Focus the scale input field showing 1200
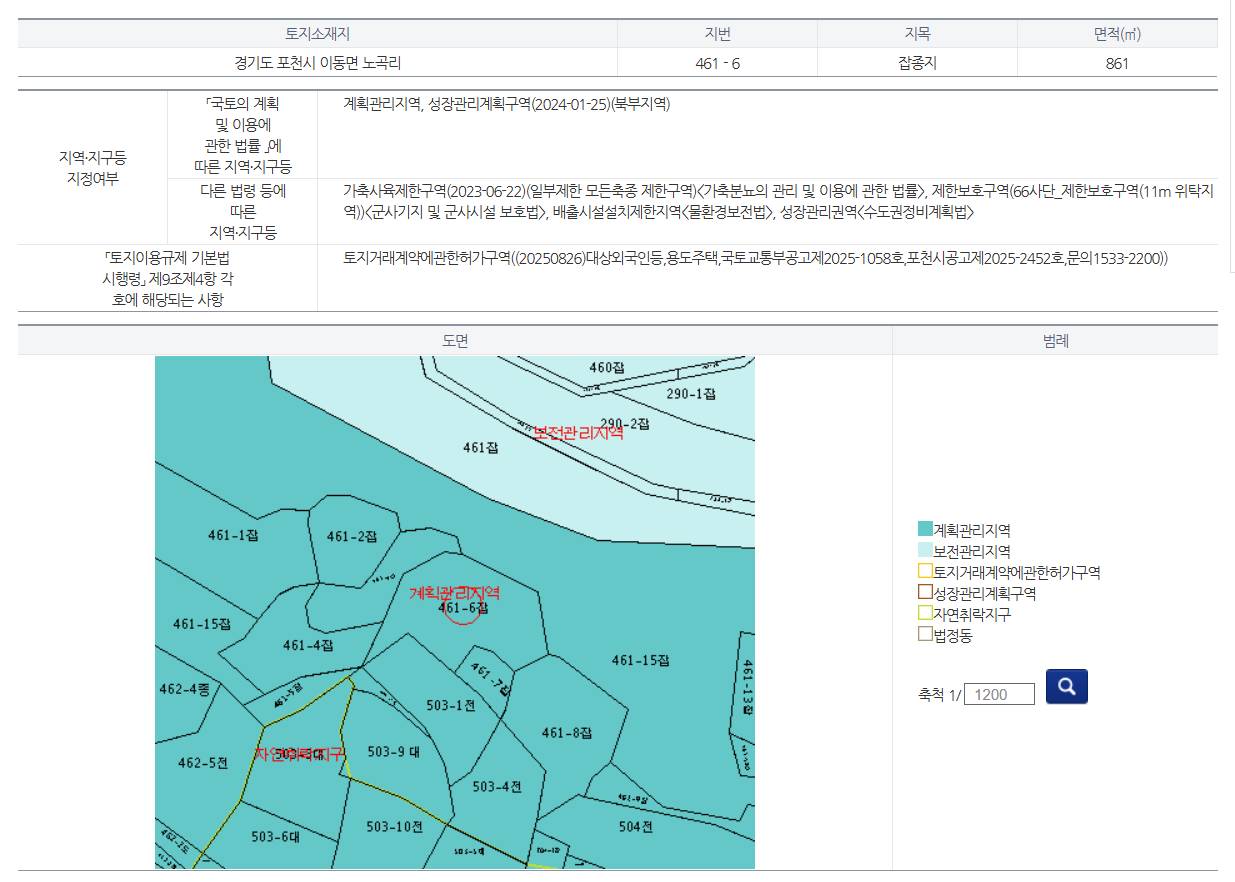The width and height of the screenshot is (1235, 882). click(999, 694)
